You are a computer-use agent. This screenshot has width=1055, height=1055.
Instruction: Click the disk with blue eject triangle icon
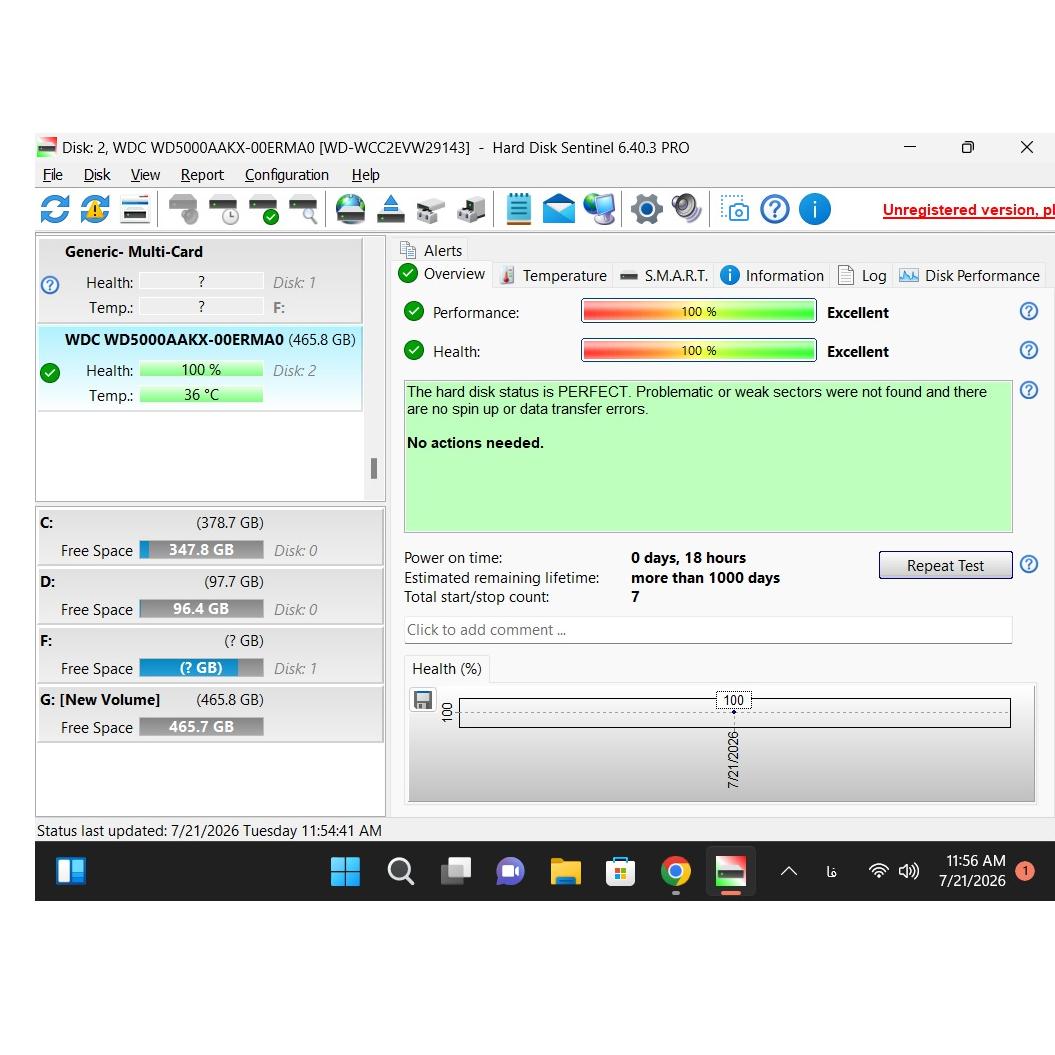pos(391,209)
